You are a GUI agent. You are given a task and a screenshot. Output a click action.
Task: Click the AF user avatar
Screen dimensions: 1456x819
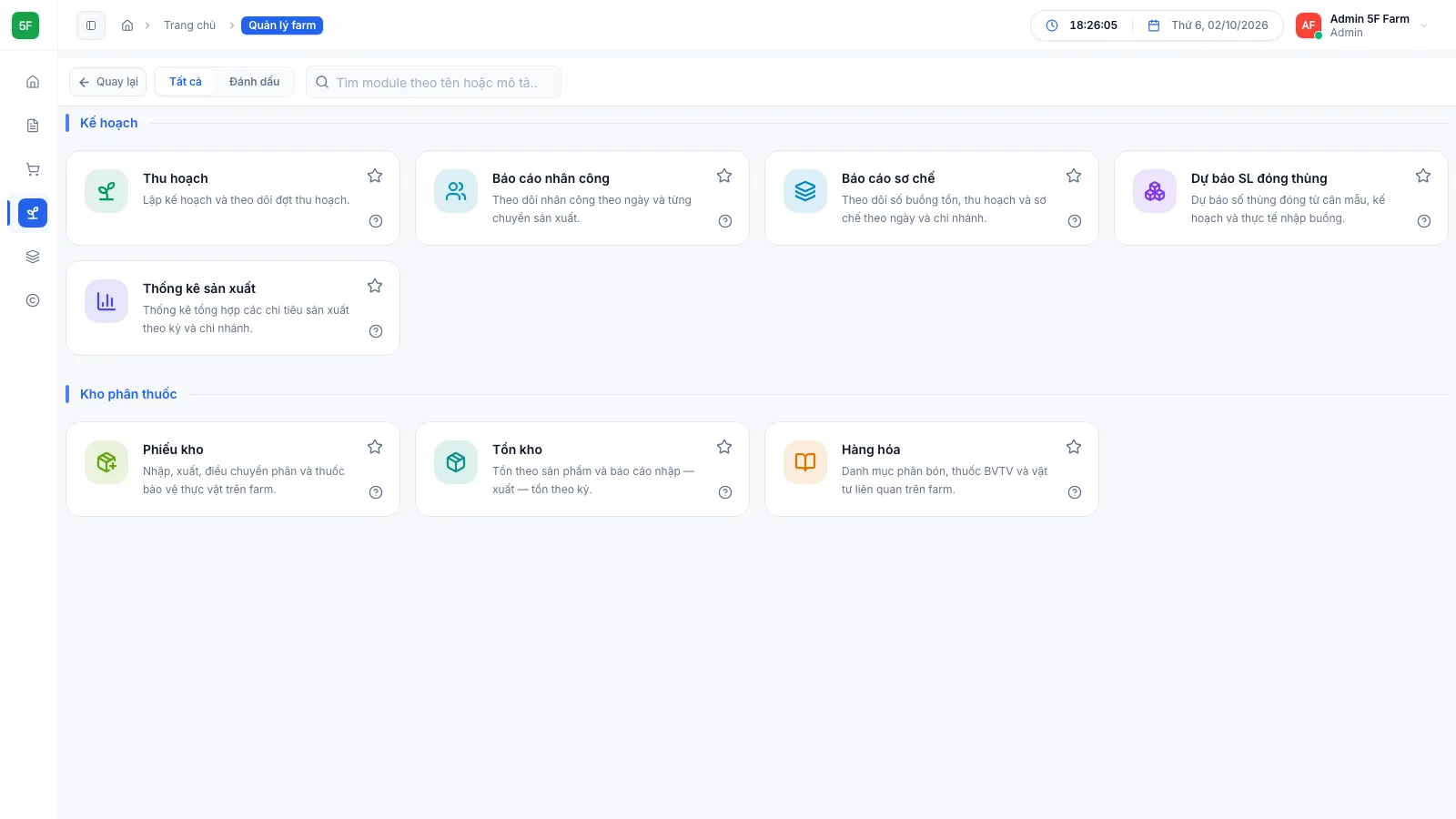coord(1309,25)
